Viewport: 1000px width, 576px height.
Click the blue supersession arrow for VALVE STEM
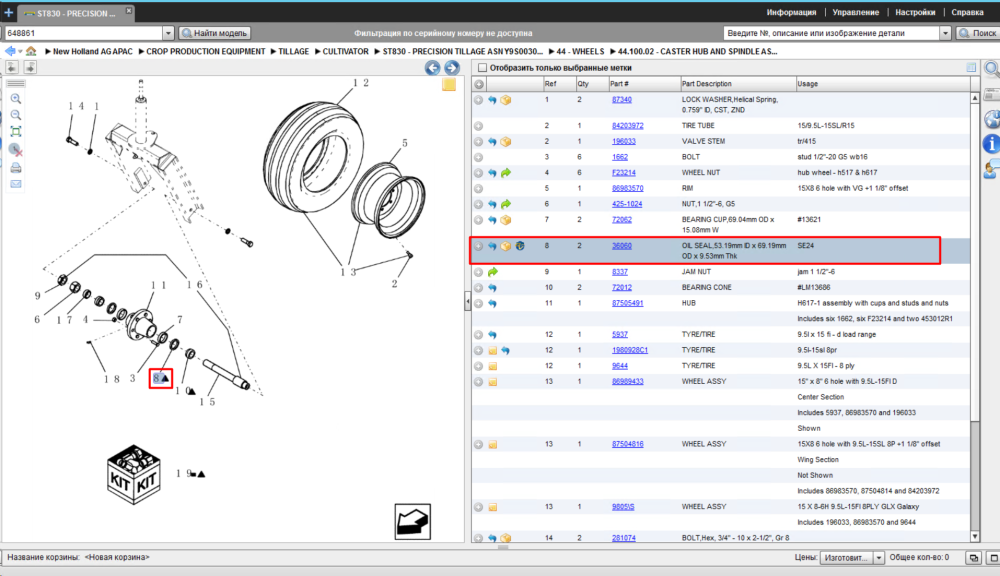tap(492, 142)
